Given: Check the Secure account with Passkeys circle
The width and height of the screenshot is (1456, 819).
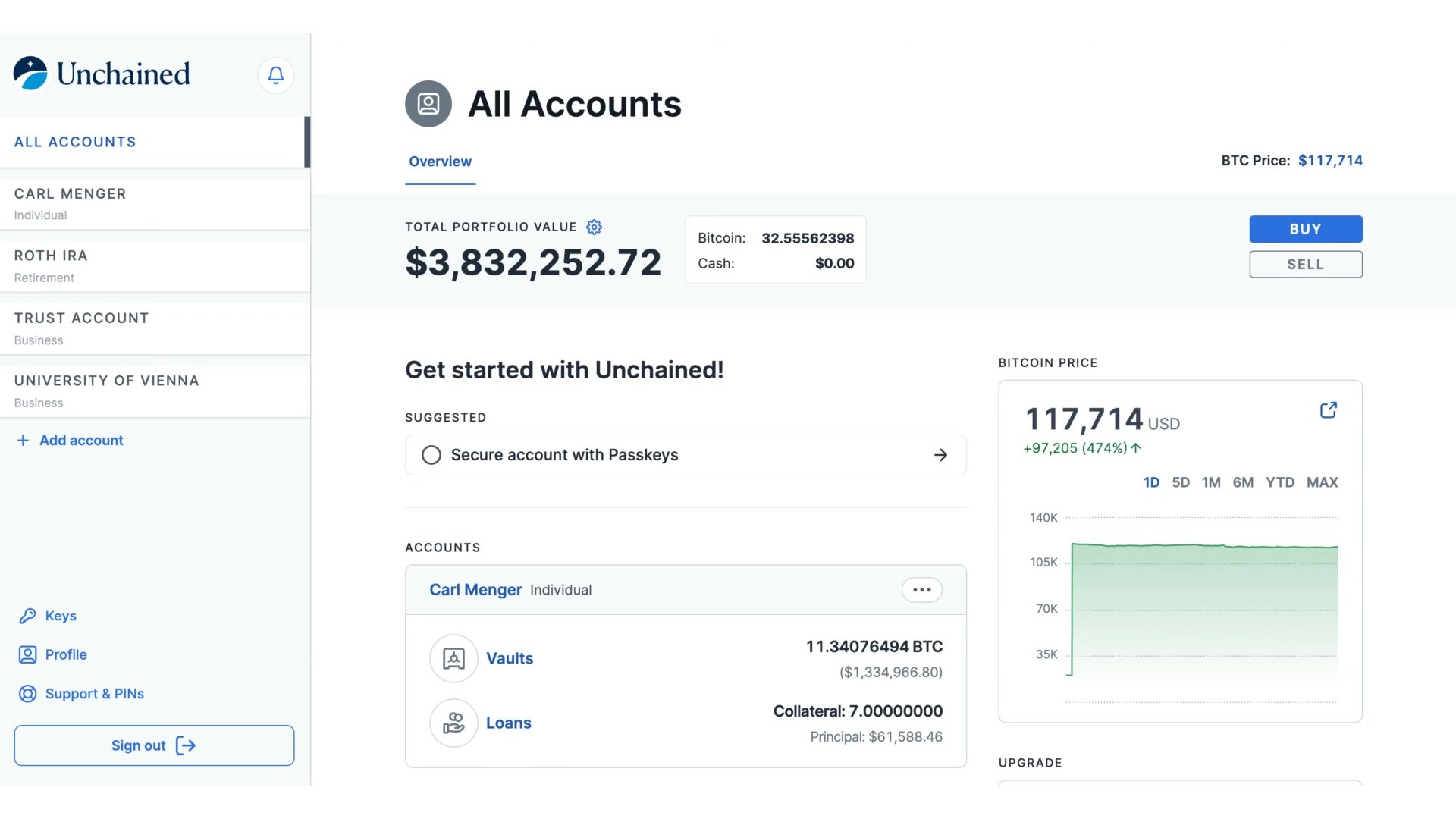Looking at the screenshot, I should [x=431, y=455].
